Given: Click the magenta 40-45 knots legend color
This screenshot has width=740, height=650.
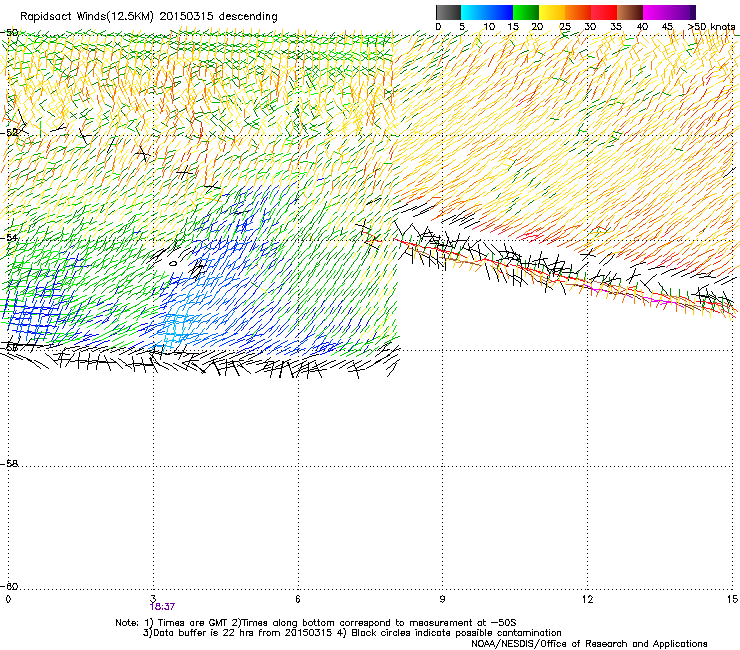Looking at the screenshot, I should (x=656, y=12).
